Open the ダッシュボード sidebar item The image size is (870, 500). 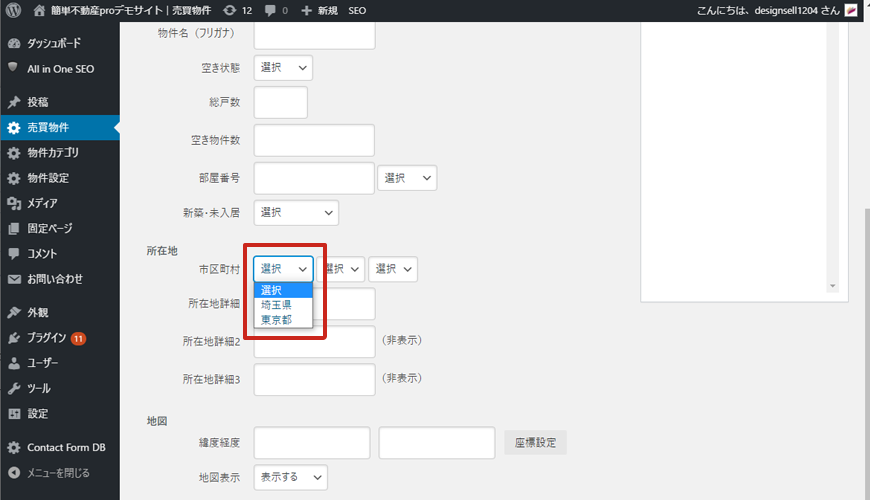pyautogui.click(x=54, y=44)
